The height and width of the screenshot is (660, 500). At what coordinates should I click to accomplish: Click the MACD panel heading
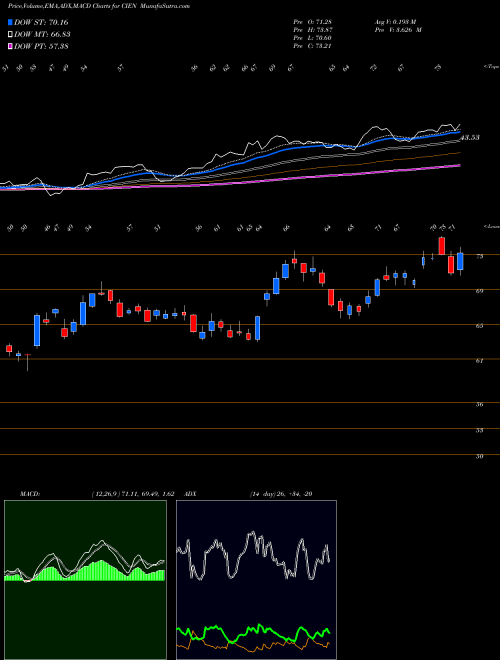coord(29,494)
